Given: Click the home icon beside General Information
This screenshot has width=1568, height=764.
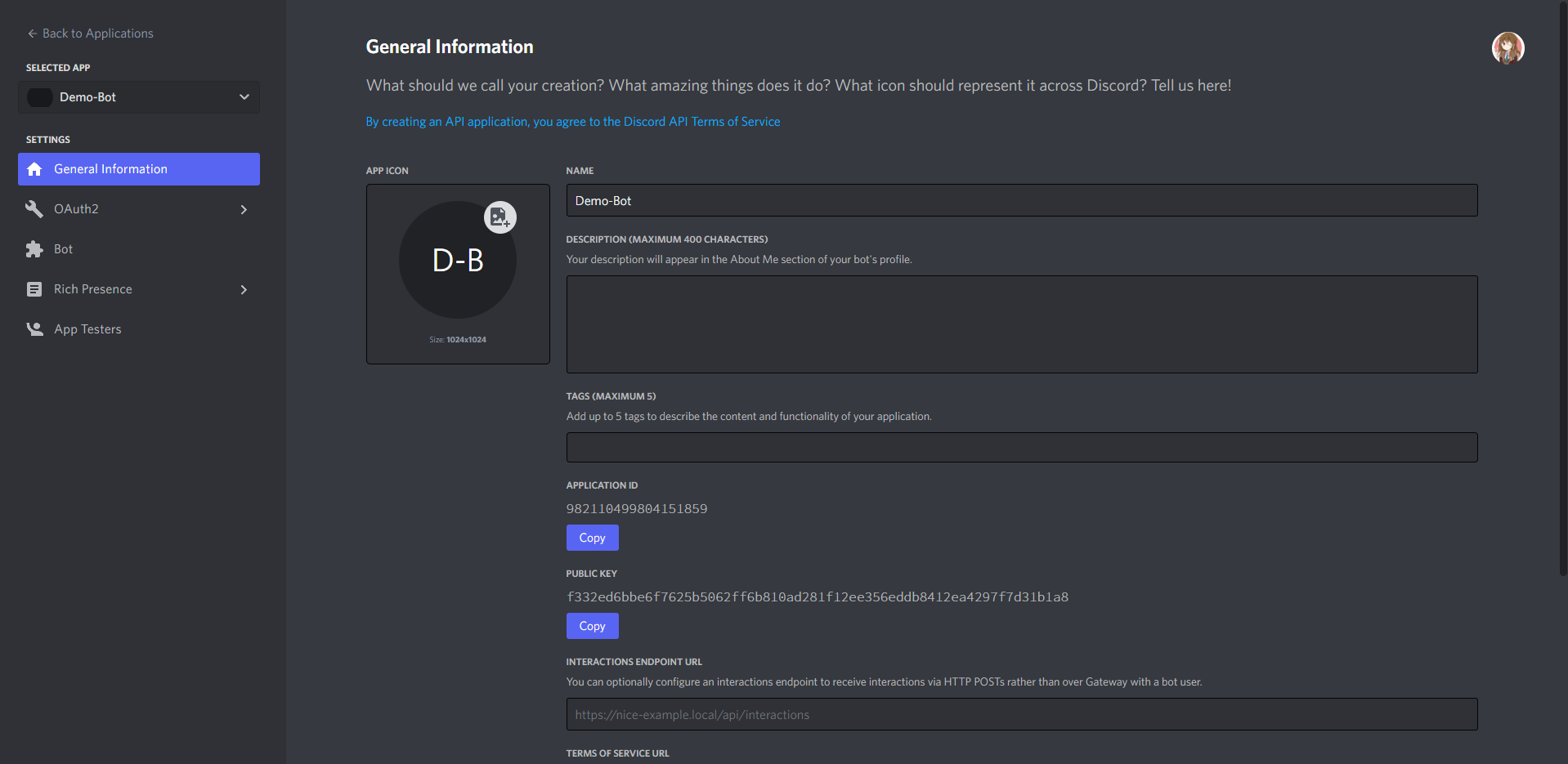Looking at the screenshot, I should click(34, 169).
